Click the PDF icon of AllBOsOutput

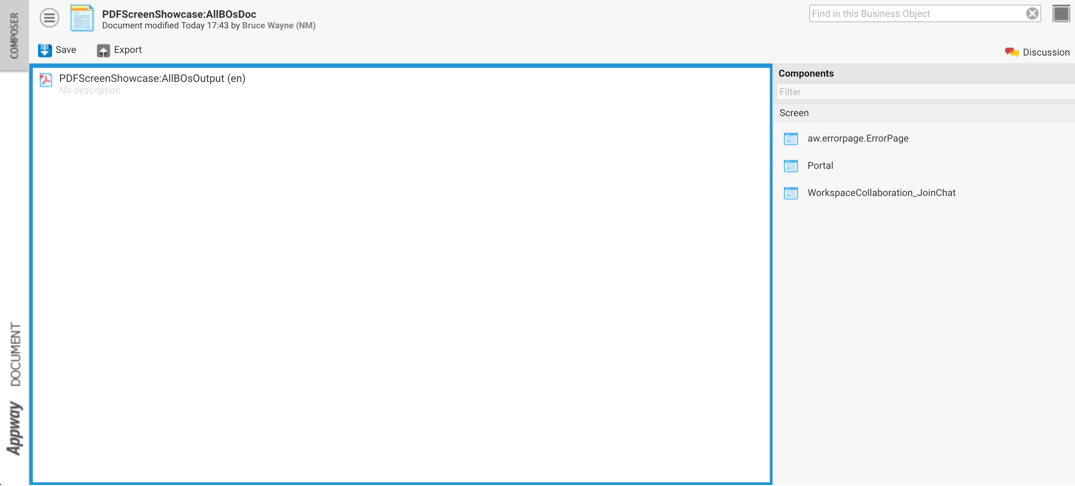46,80
